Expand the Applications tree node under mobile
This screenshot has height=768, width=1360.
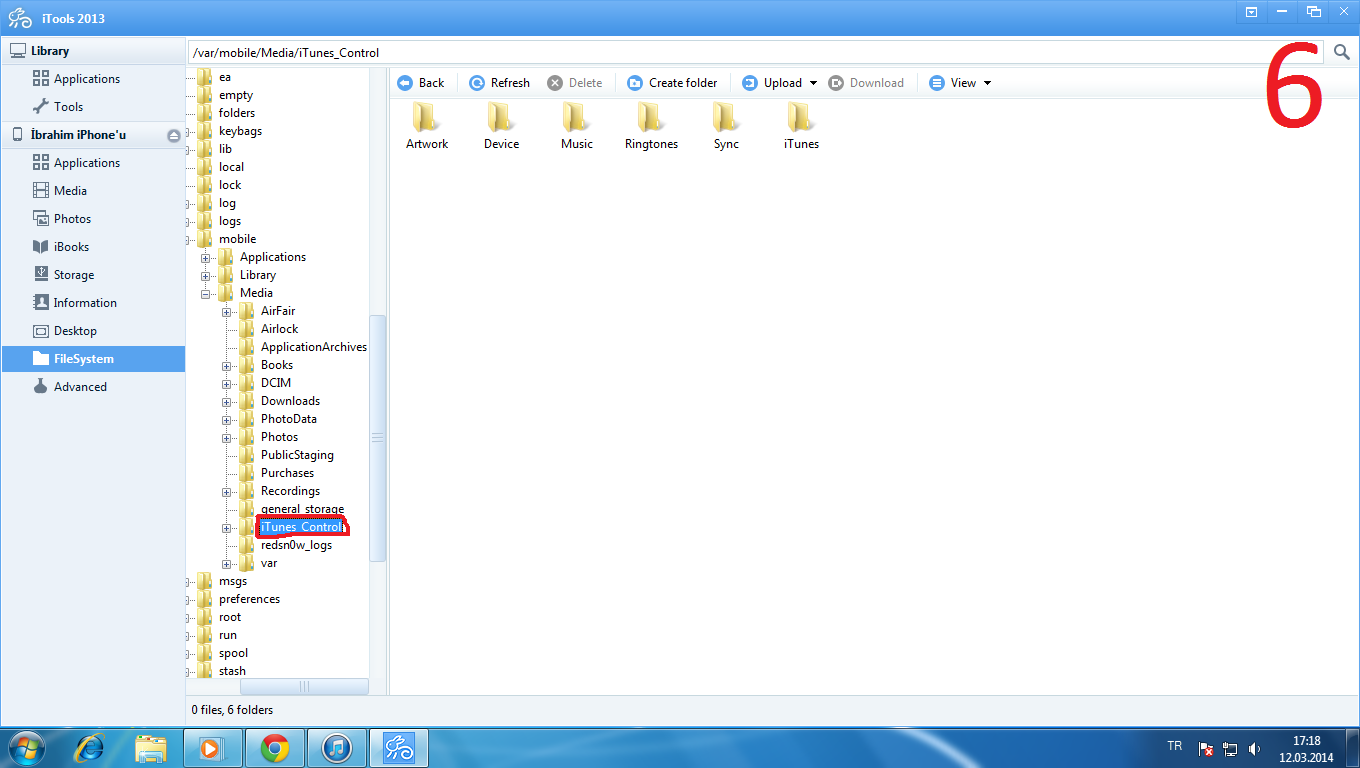[206, 258]
